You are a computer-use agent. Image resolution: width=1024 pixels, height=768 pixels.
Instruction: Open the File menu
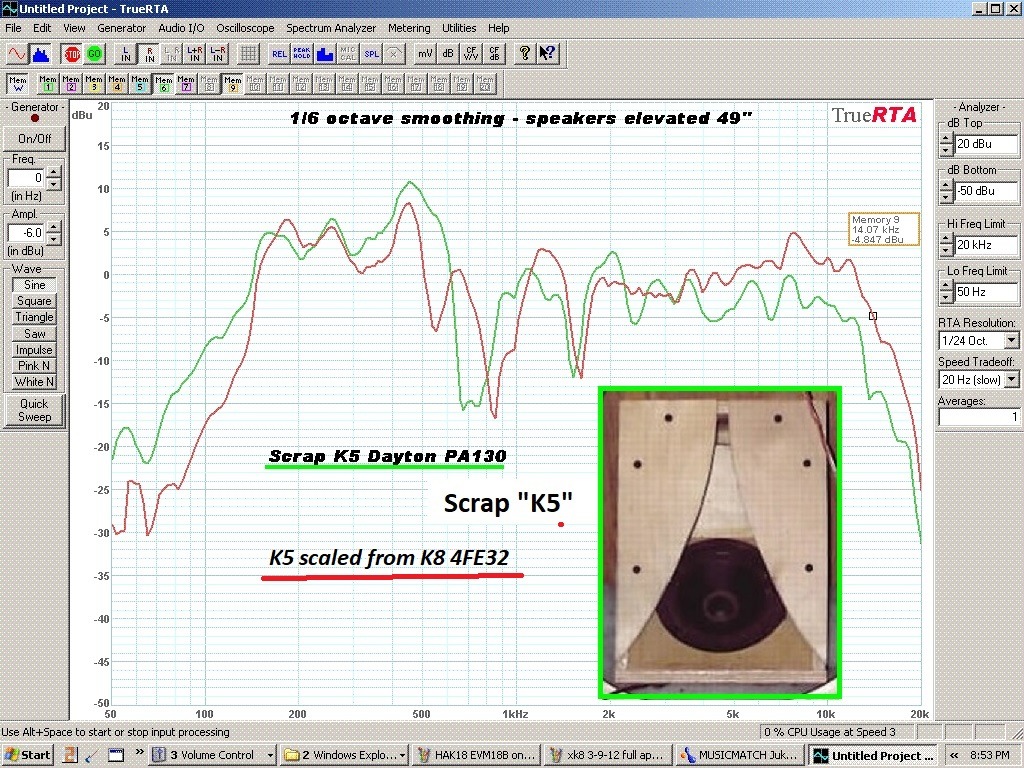pos(13,28)
